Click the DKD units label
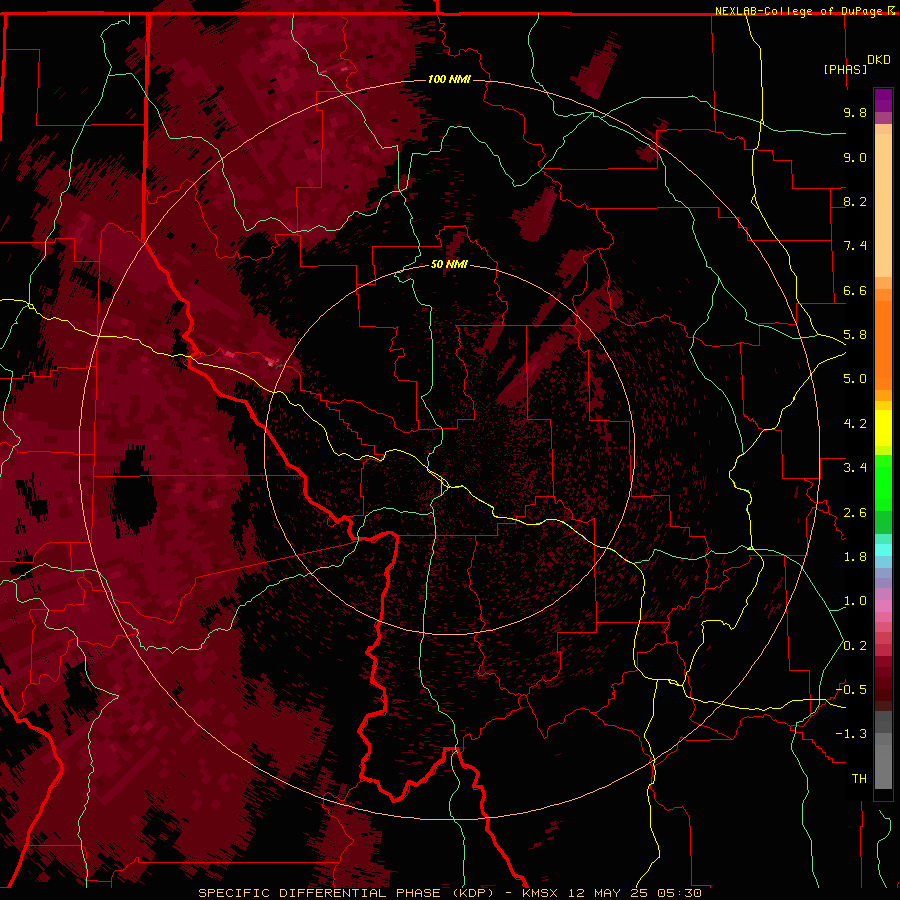900x900 pixels. click(x=879, y=60)
